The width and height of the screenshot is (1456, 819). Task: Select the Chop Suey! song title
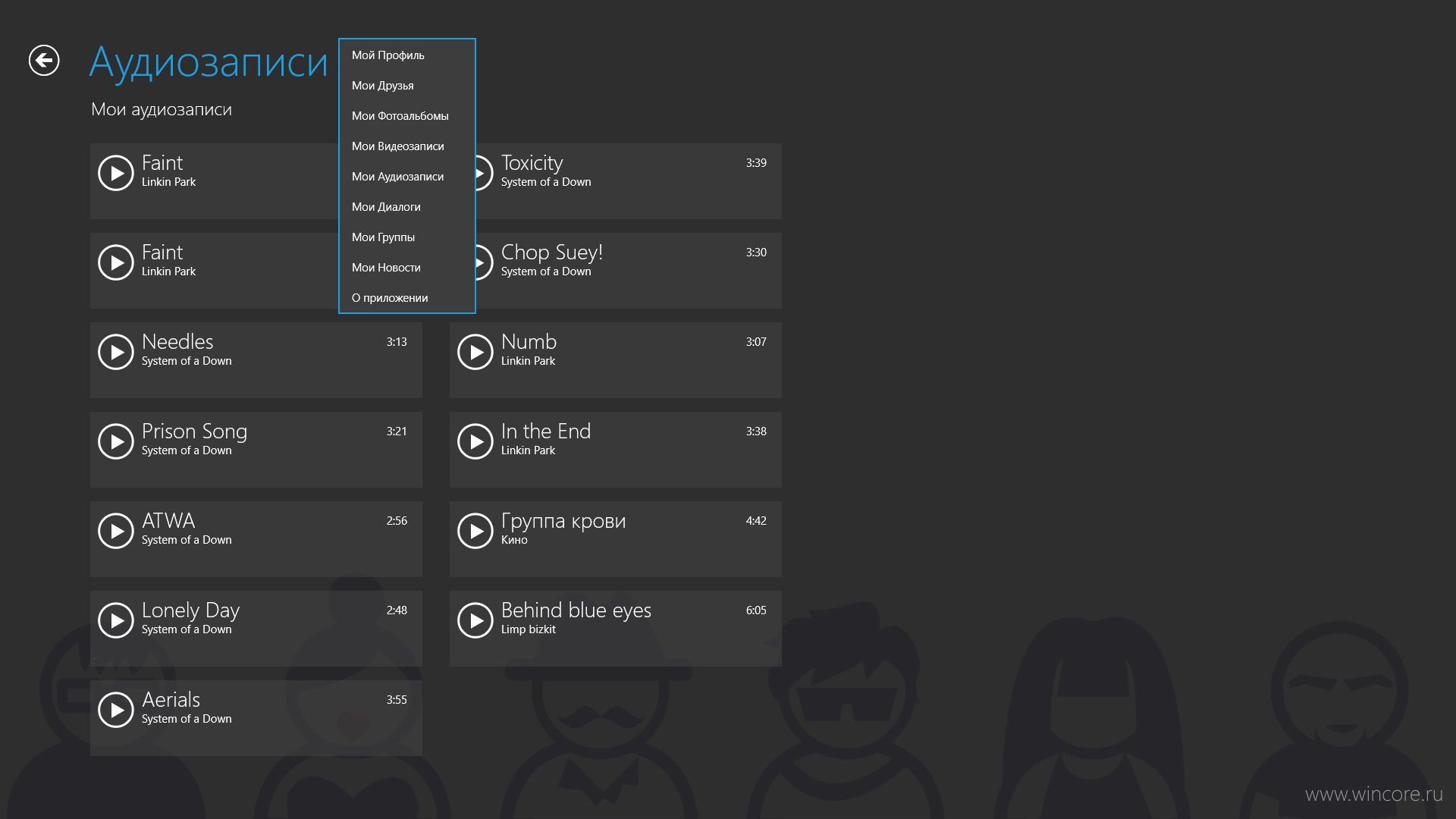click(551, 253)
